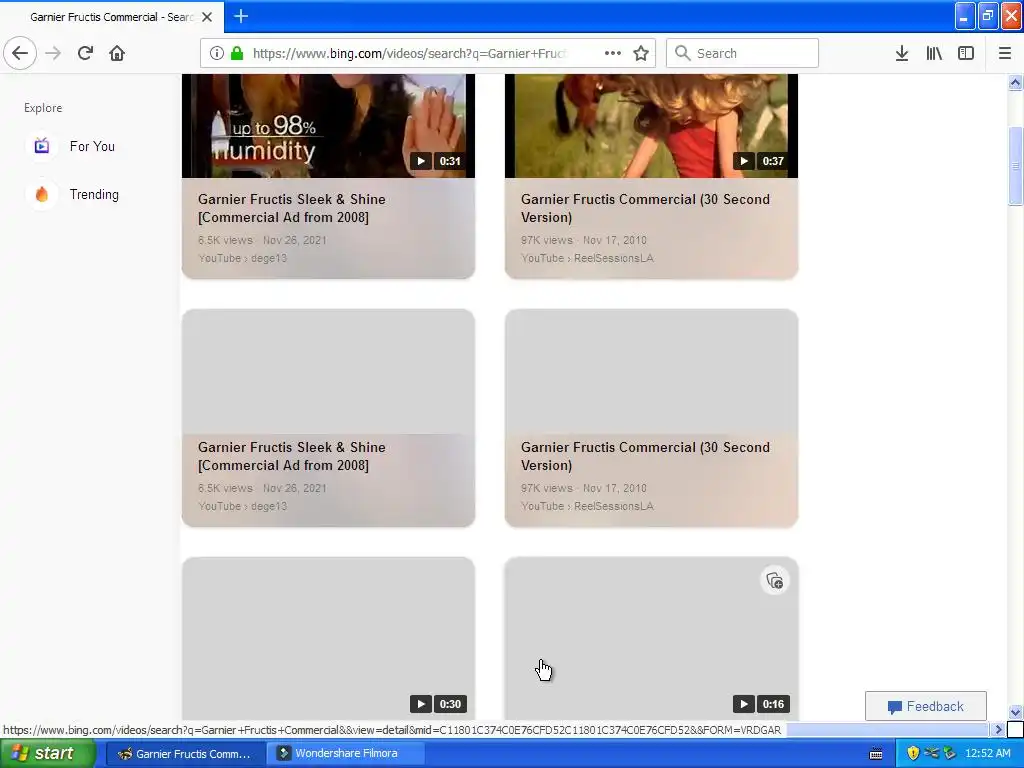This screenshot has height=768, width=1024.
Task: Click the scroll up arrow
Action: point(1015,82)
